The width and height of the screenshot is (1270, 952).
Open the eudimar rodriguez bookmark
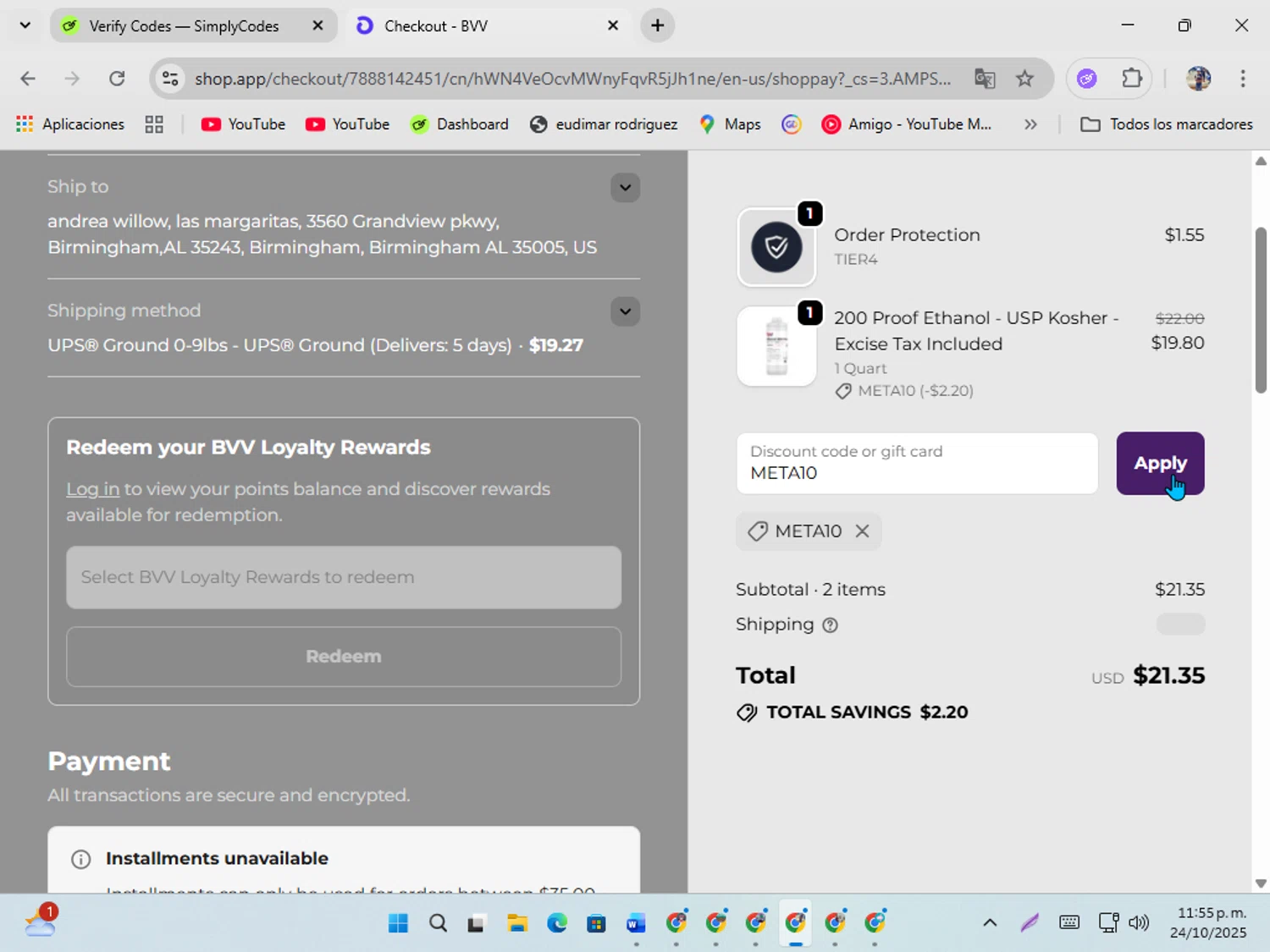[604, 124]
